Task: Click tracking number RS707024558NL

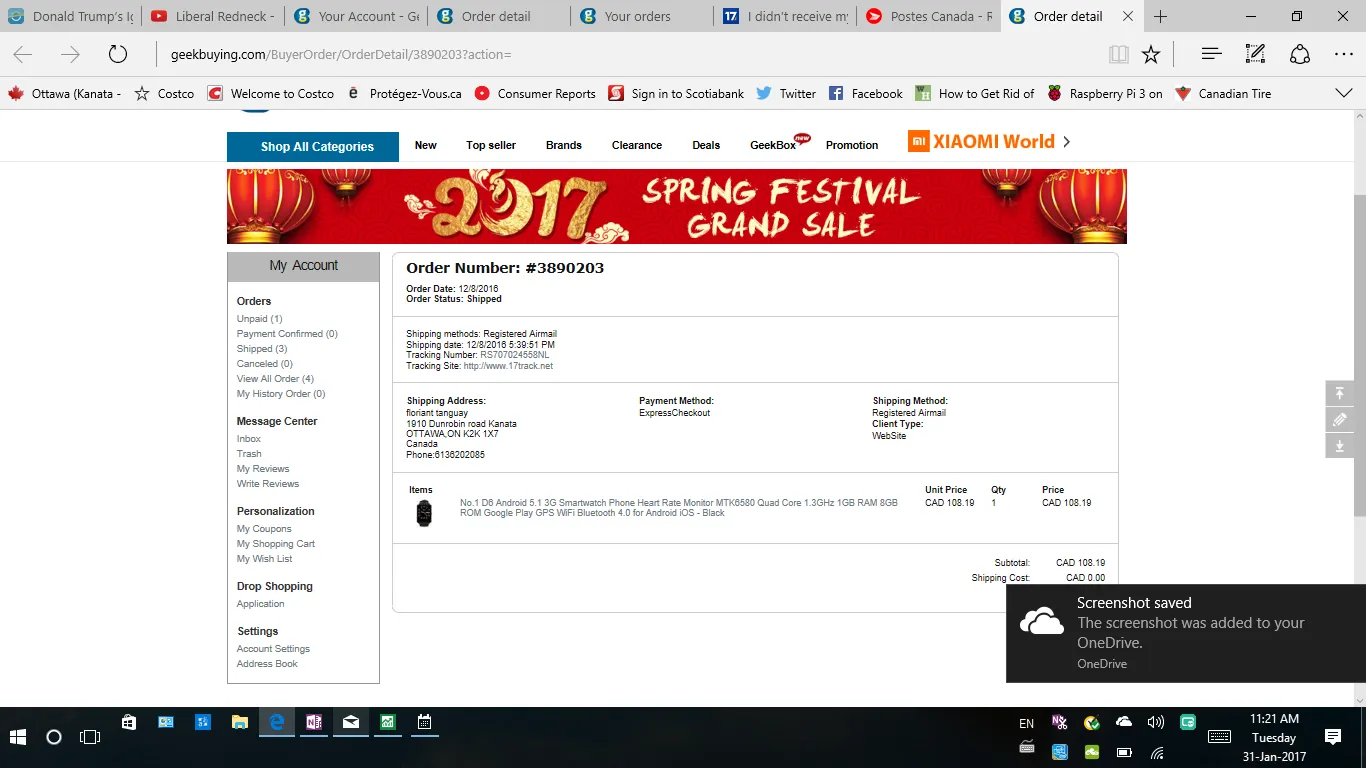Action: tap(514, 355)
